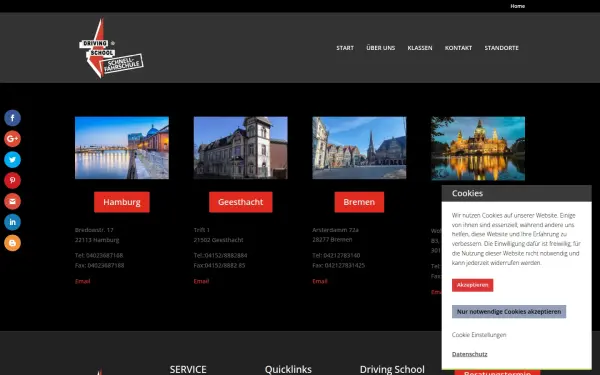Image resolution: width=600 pixels, height=375 pixels.
Task: Open the Bremen market square photo
Action: [x=359, y=148]
